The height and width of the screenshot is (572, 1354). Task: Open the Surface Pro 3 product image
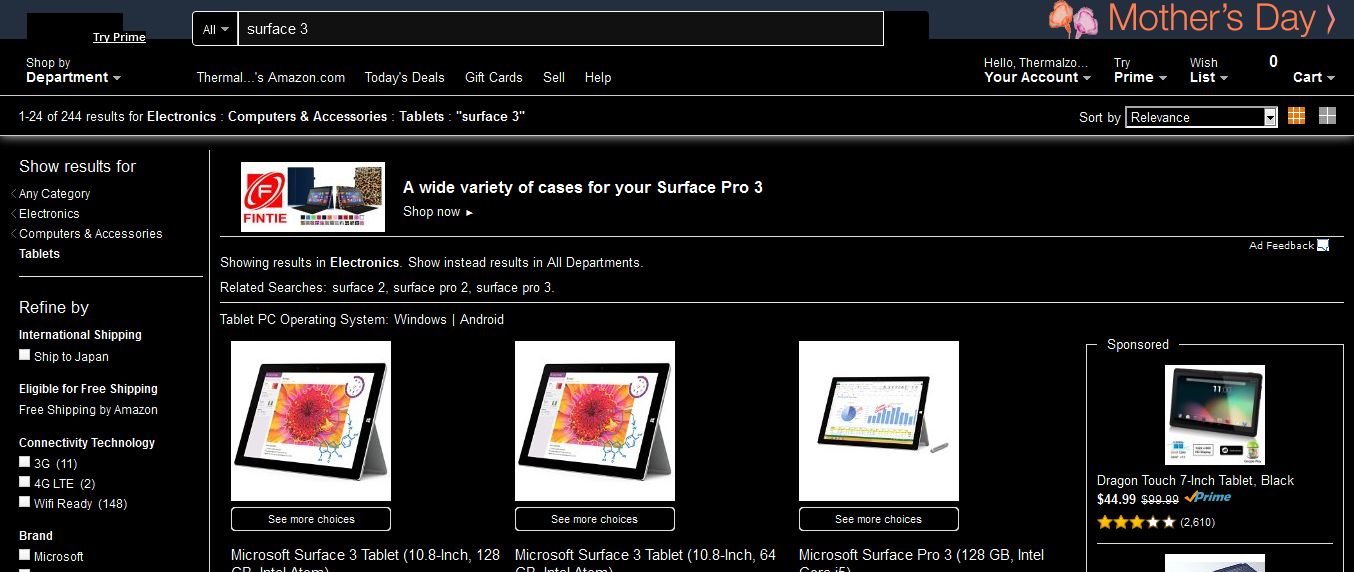tap(879, 421)
